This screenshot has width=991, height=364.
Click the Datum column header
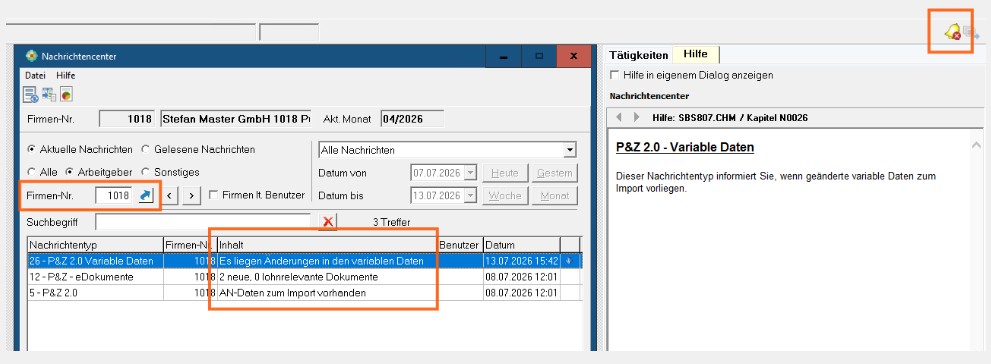coord(521,245)
